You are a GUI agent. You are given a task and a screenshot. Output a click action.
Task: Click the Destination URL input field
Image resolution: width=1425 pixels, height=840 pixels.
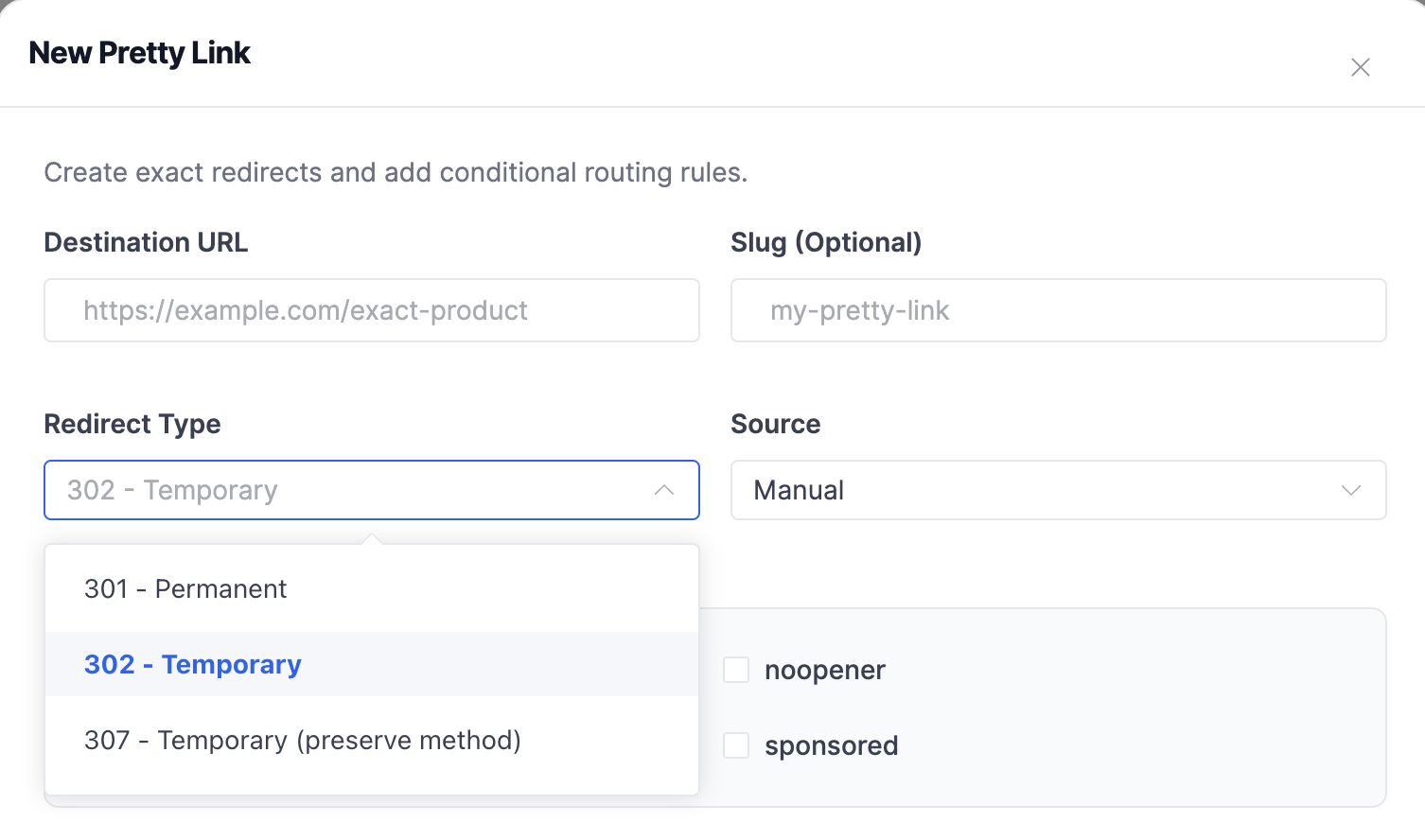click(371, 310)
